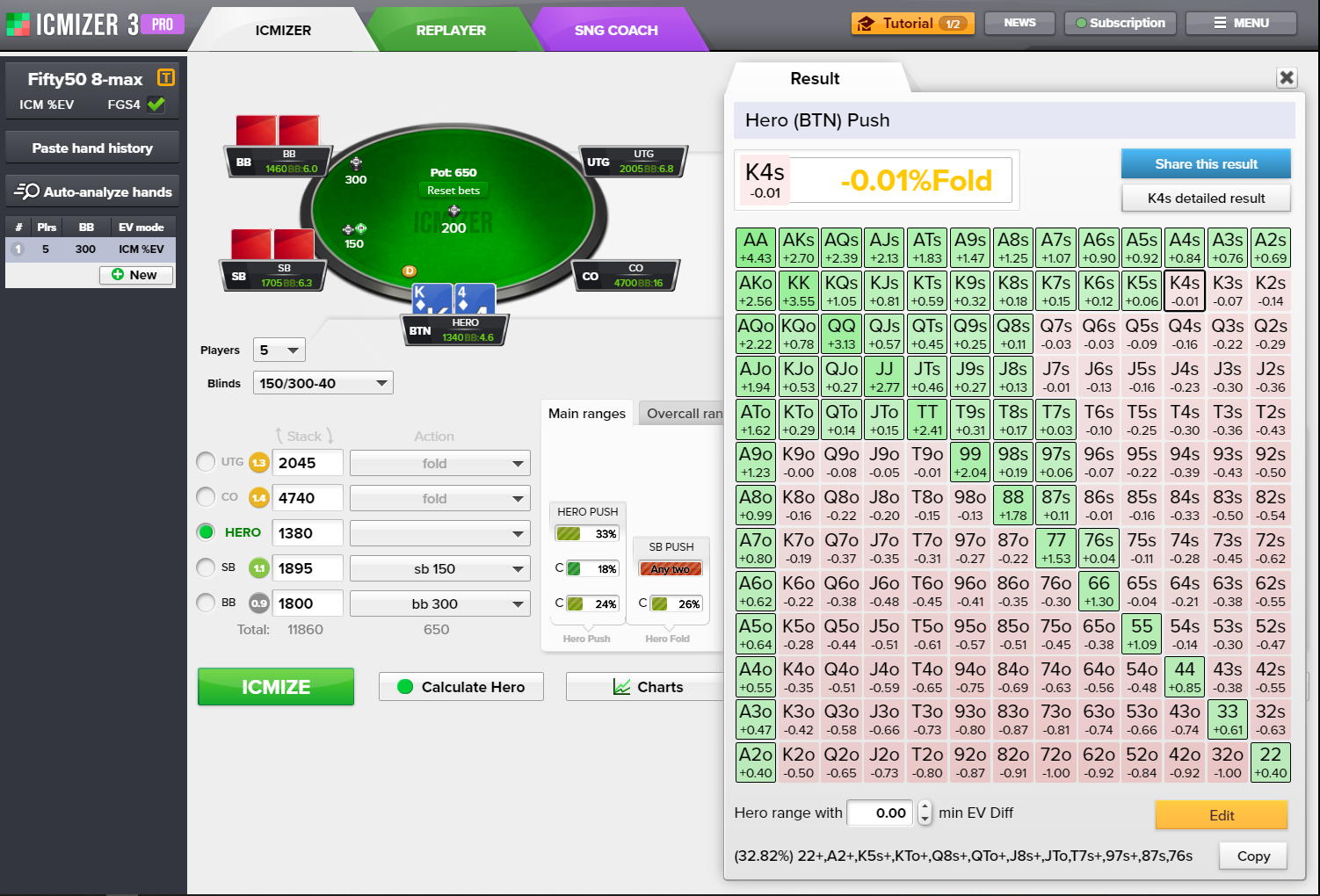The width and height of the screenshot is (1320, 896).
Task: Click the green dot in Calculate Hero
Action: tap(405, 687)
